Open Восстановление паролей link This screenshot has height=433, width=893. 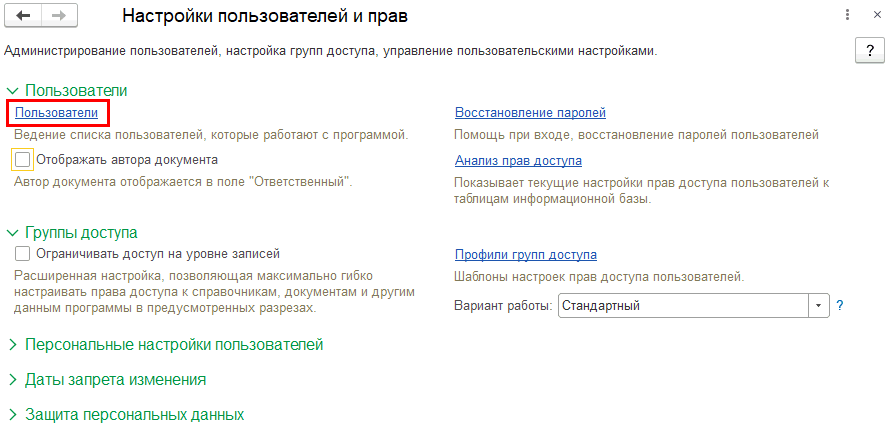pyautogui.click(x=530, y=113)
